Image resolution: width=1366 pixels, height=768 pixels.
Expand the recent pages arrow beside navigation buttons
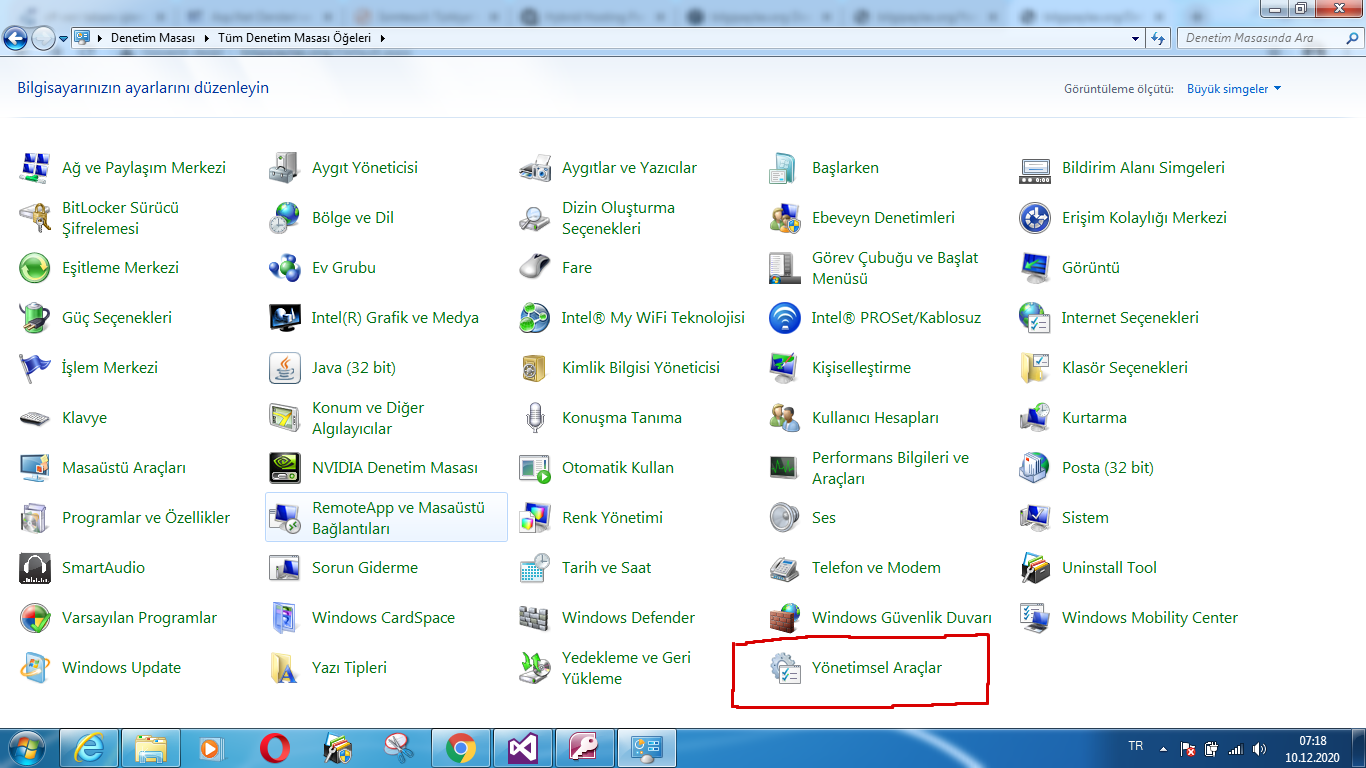(x=64, y=39)
